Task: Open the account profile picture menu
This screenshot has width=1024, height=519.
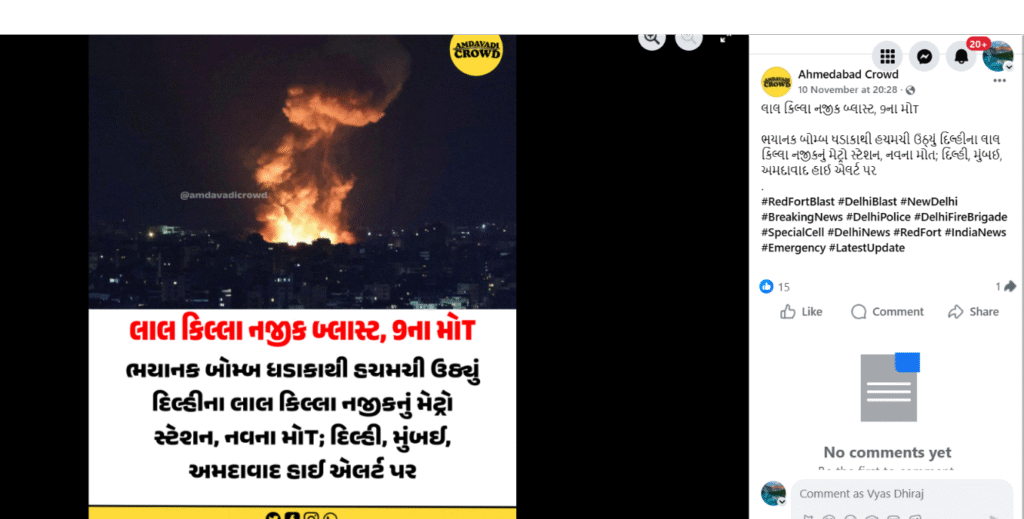Action: point(998,56)
